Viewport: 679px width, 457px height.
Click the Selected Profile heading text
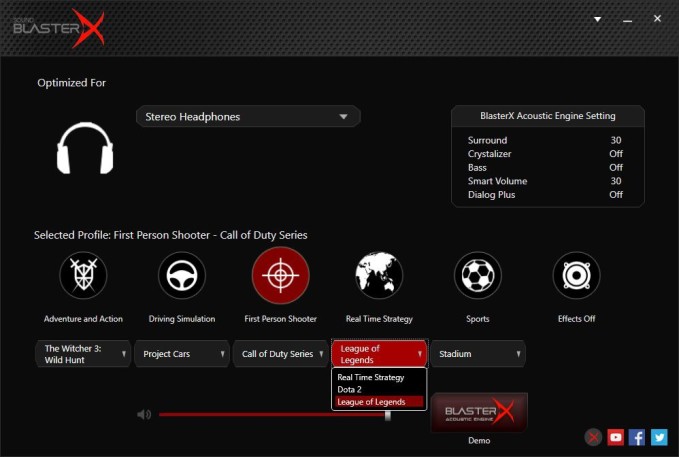click(171, 235)
